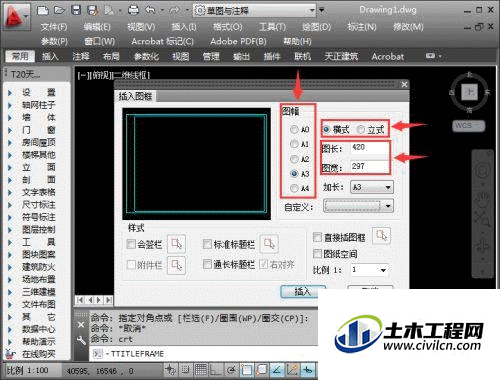
Task: Select the A4 paper size radio button
Action: tap(294, 188)
